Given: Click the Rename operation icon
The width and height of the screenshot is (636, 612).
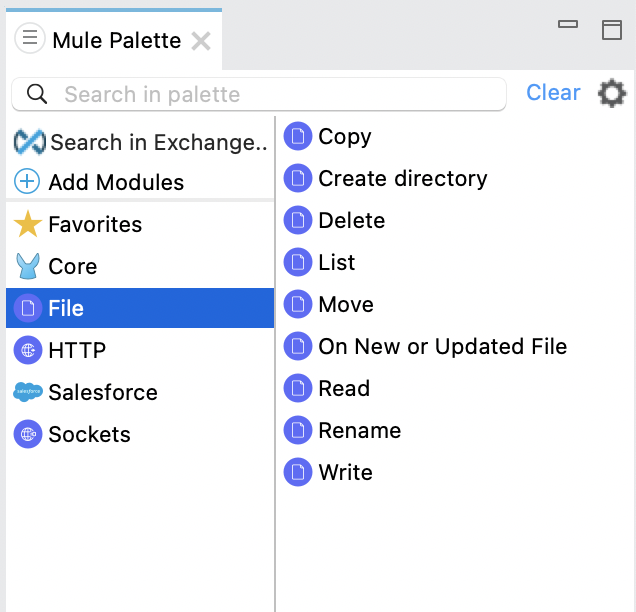Looking at the screenshot, I should pyautogui.click(x=298, y=430).
